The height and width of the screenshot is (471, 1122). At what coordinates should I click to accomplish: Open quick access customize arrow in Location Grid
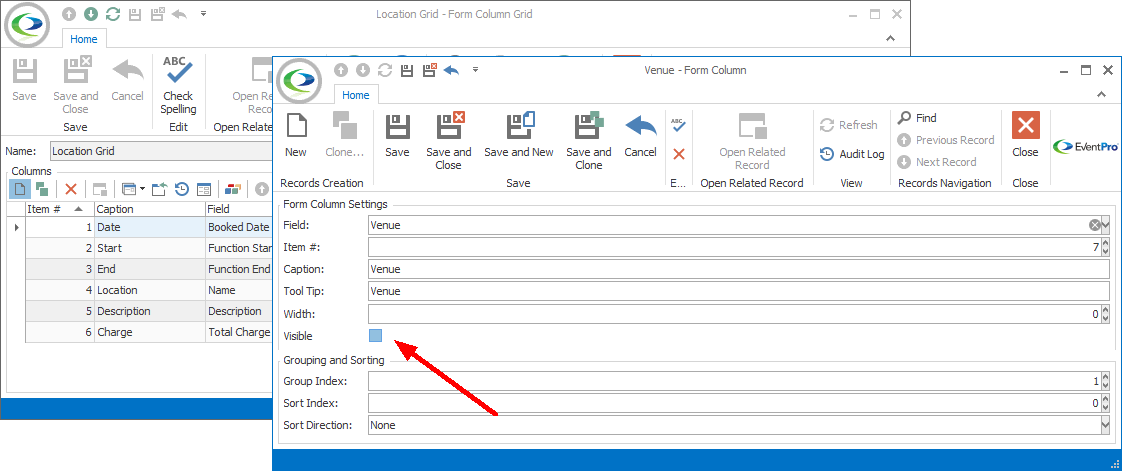203,14
